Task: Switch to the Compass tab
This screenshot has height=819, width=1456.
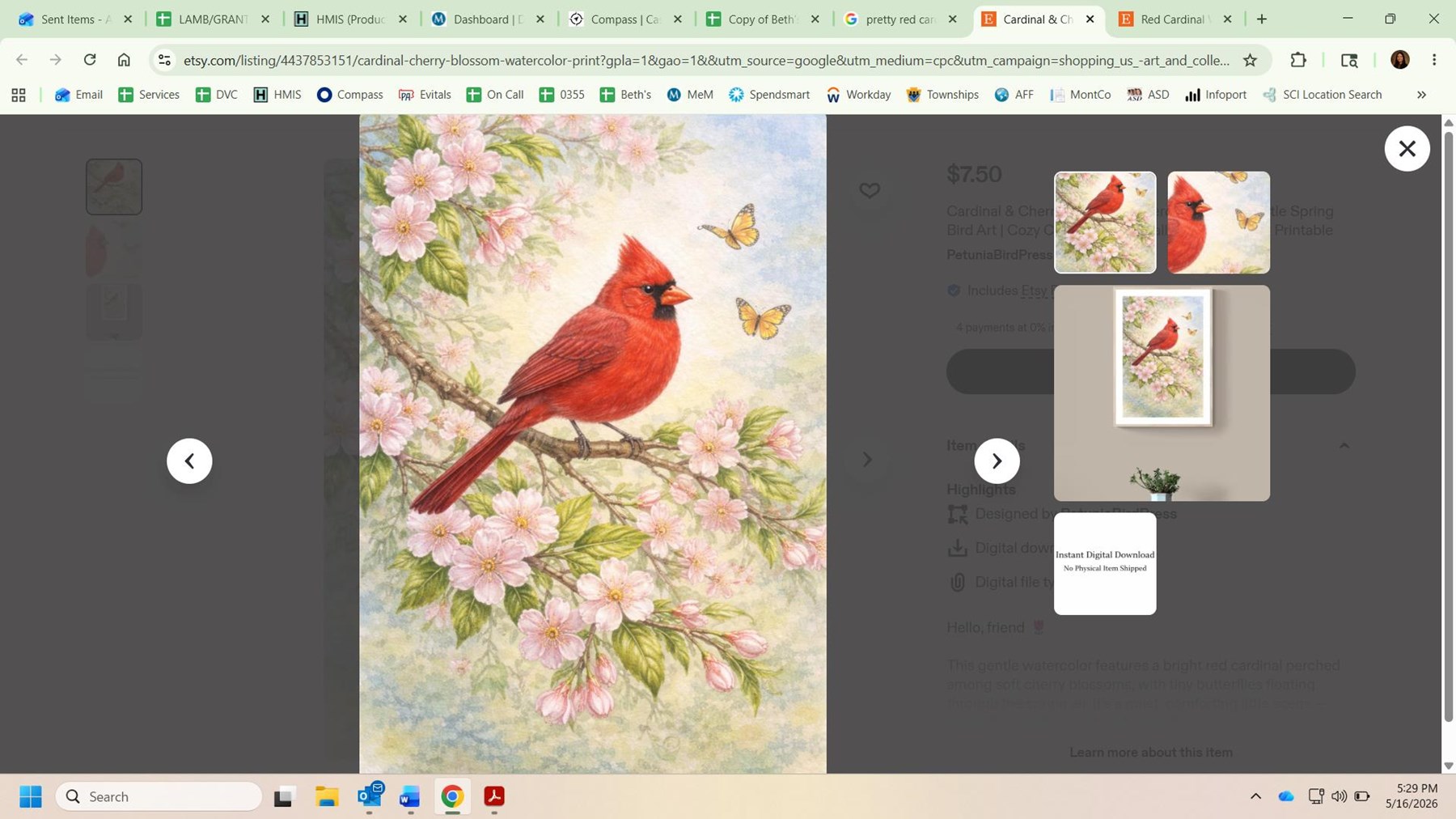Action: click(x=625, y=19)
